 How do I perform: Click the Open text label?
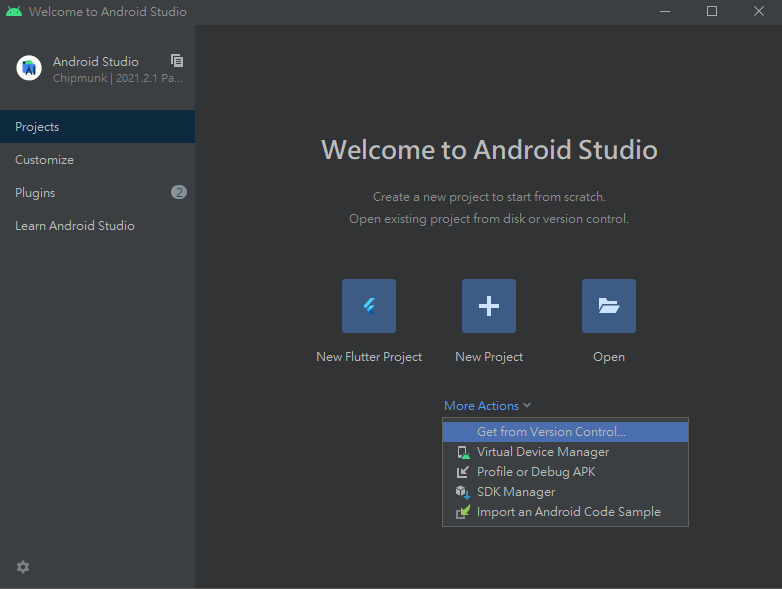point(608,357)
